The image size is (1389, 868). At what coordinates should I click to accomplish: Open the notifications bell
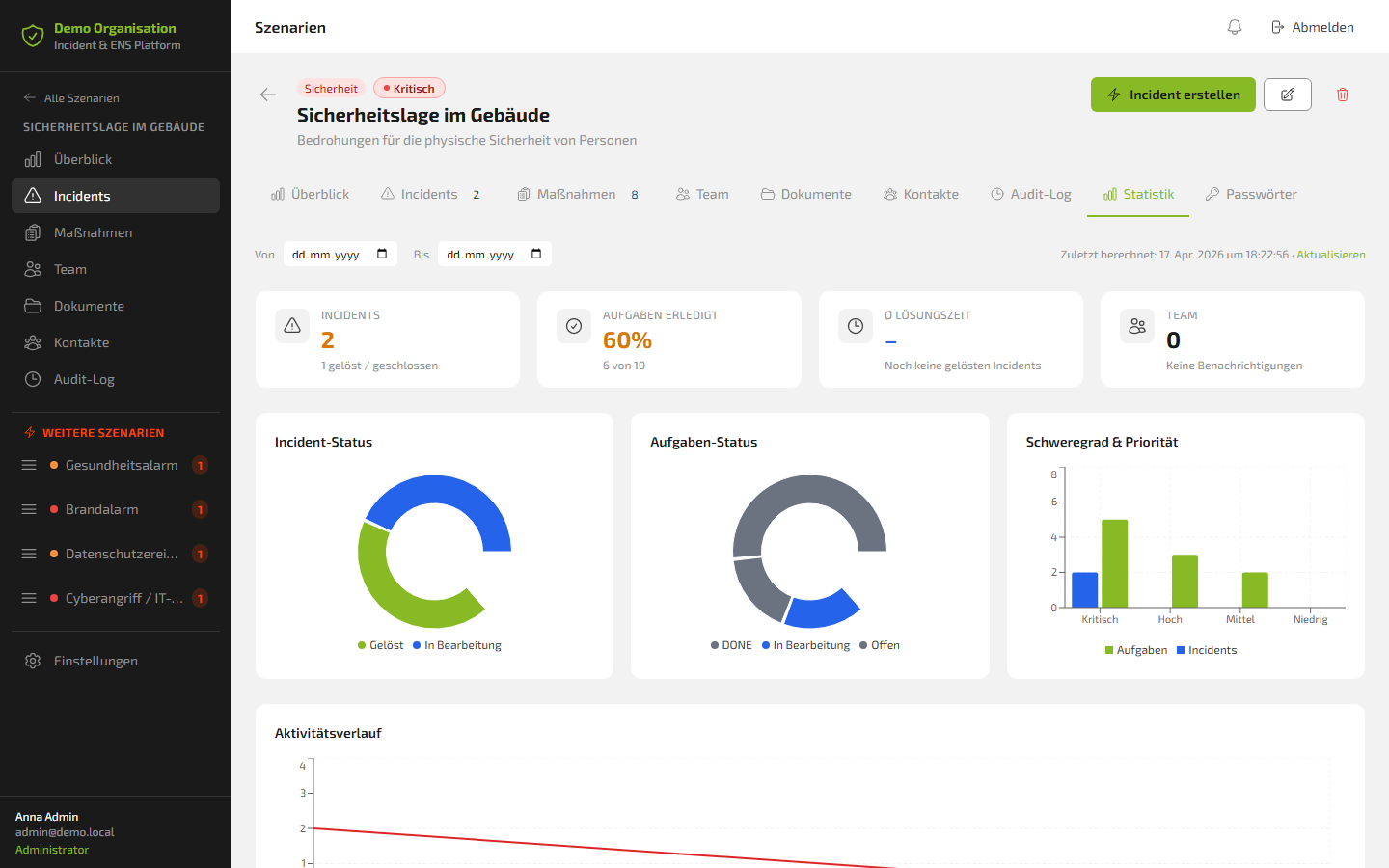tap(1235, 27)
